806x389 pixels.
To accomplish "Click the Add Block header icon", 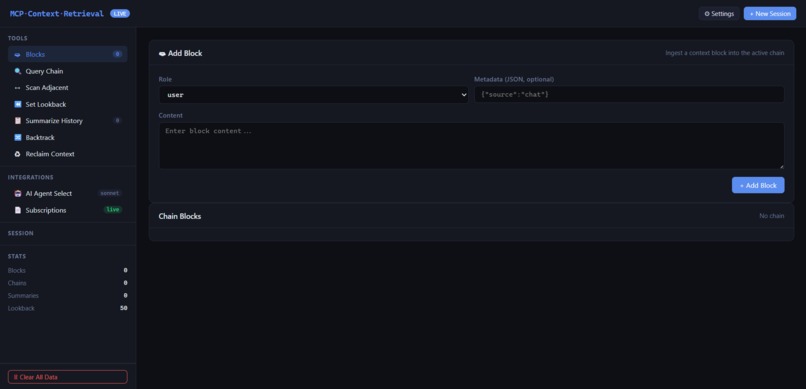I will (x=162, y=53).
